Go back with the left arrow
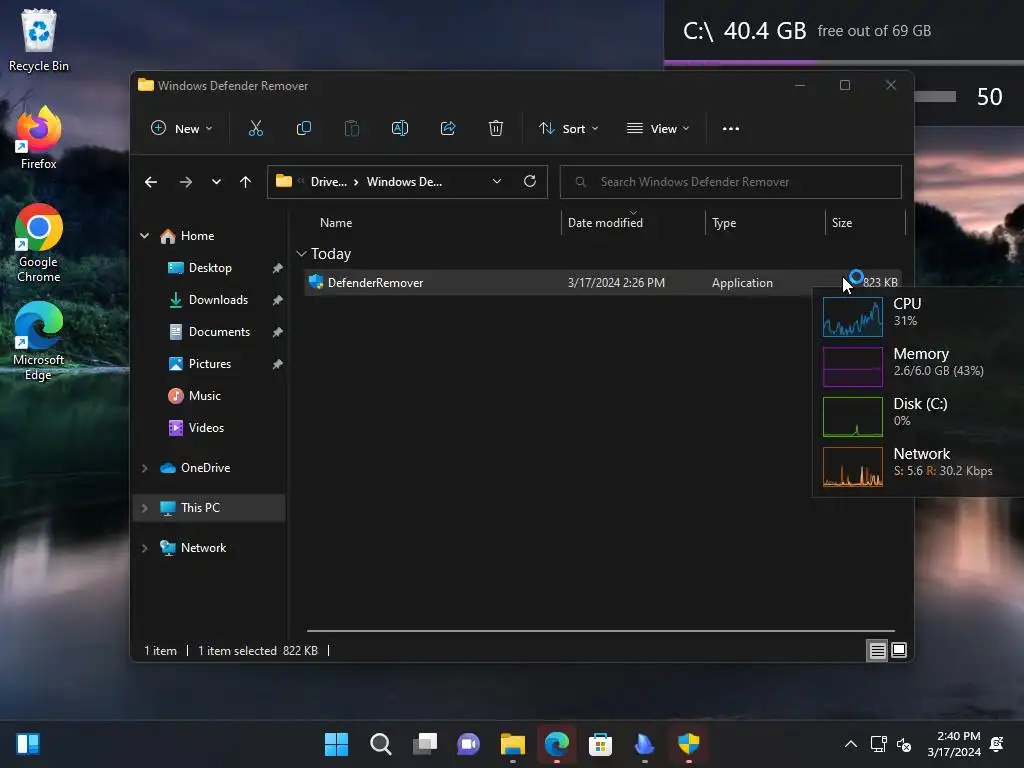1024x768 pixels. (151, 182)
